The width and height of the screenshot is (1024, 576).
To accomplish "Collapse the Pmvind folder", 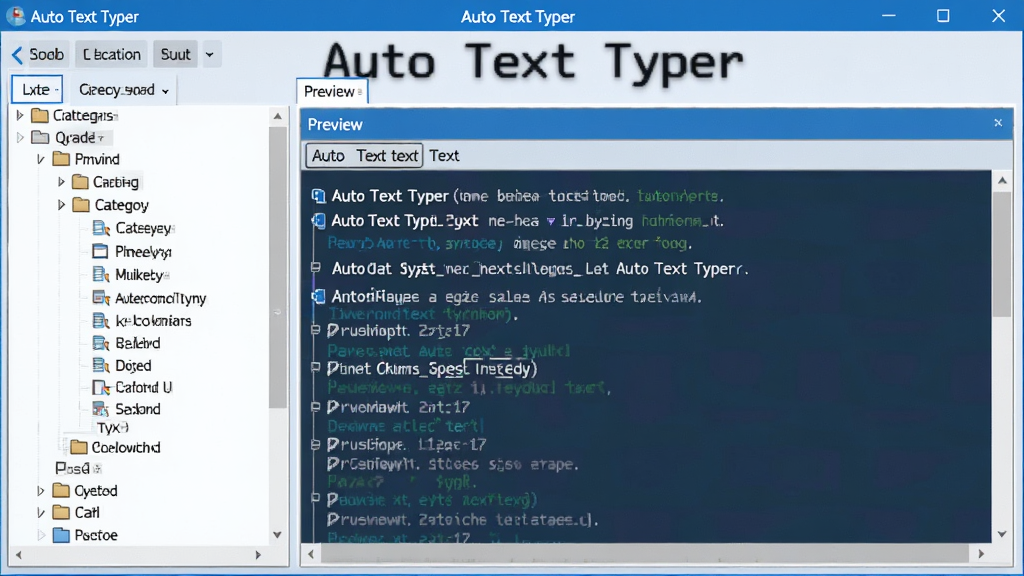I will 41,159.
